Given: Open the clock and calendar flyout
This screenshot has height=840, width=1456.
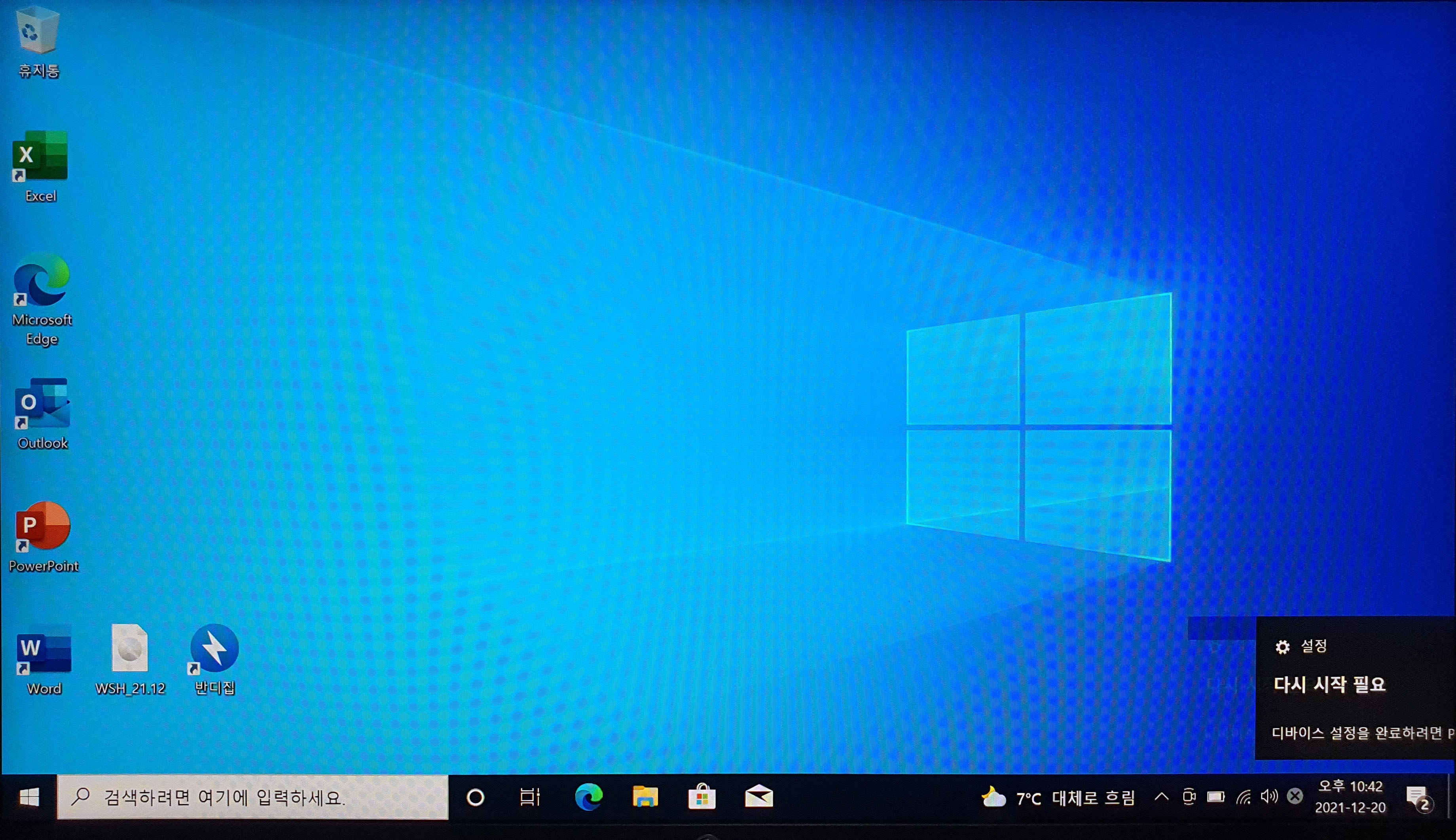Looking at the screenshot, I should pyautogui.click(x=1350, y=797).
